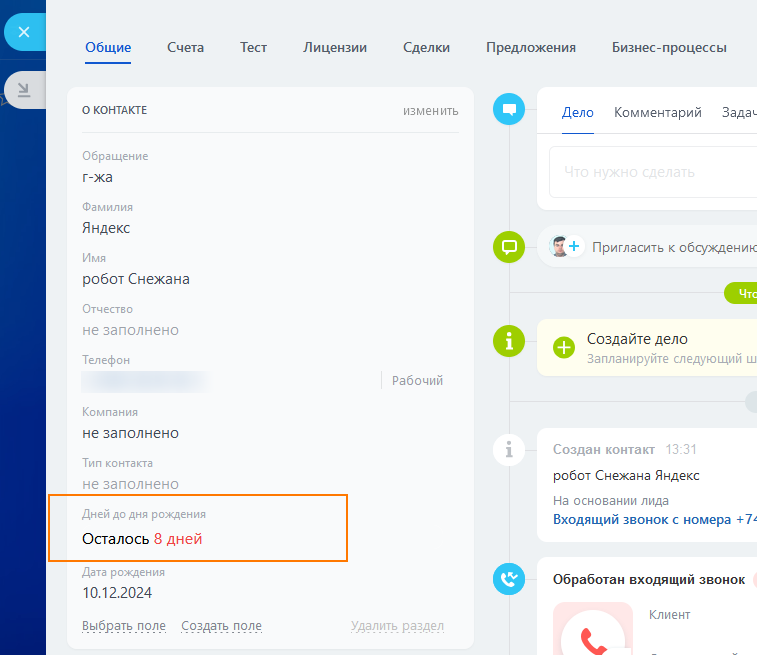Click the user avatar next to Пригласить к обсуждению
Viewport: 757px width, 655px height.
click(x=561, y=246)
